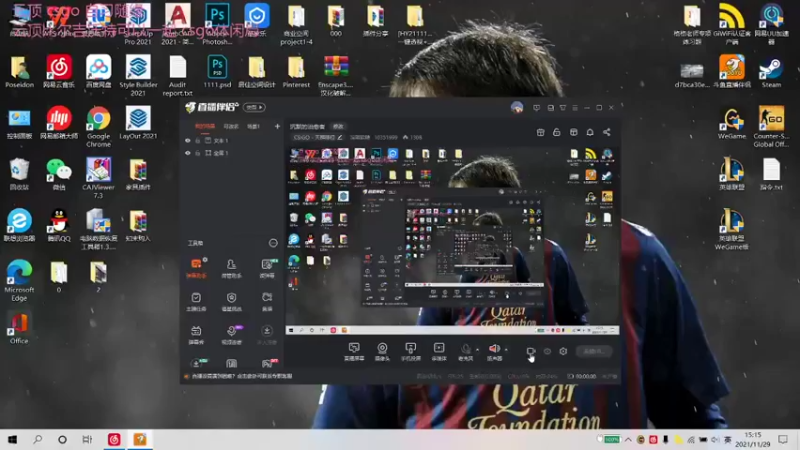The width and height of the screenshot is (800, 450).
Task: Add a camera source in stream companion
Action: (382, 352)
